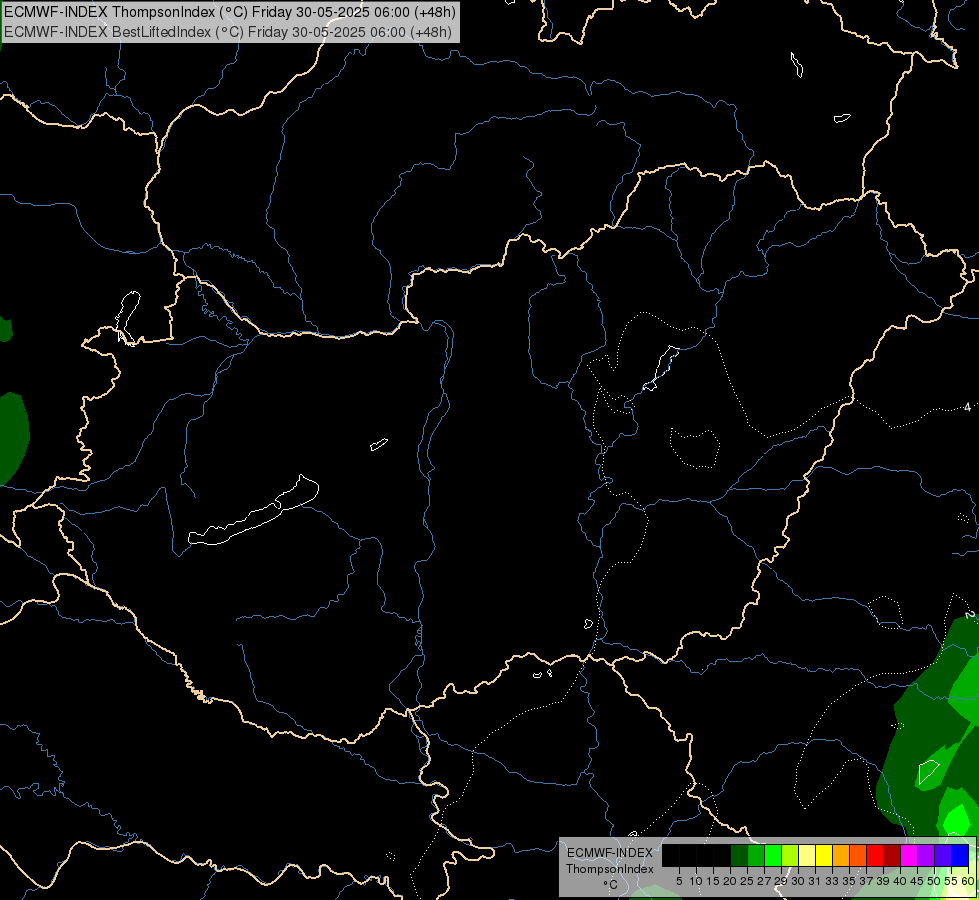Click the 'ThompsonIndex' label in the legend
The height and width of the screenshot is (900, 979).
click(x=610, y=869)
